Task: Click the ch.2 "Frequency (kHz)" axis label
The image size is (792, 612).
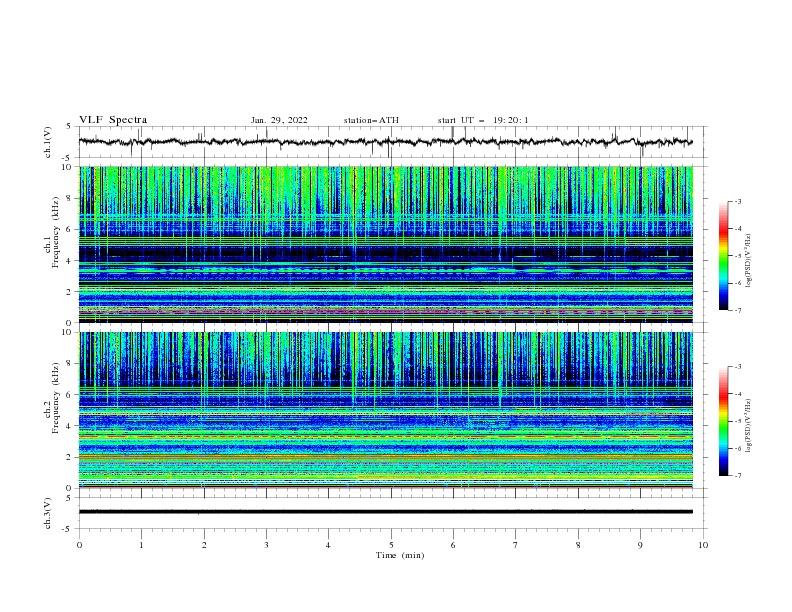Action: pyautogui.click(x=56, y=398)
